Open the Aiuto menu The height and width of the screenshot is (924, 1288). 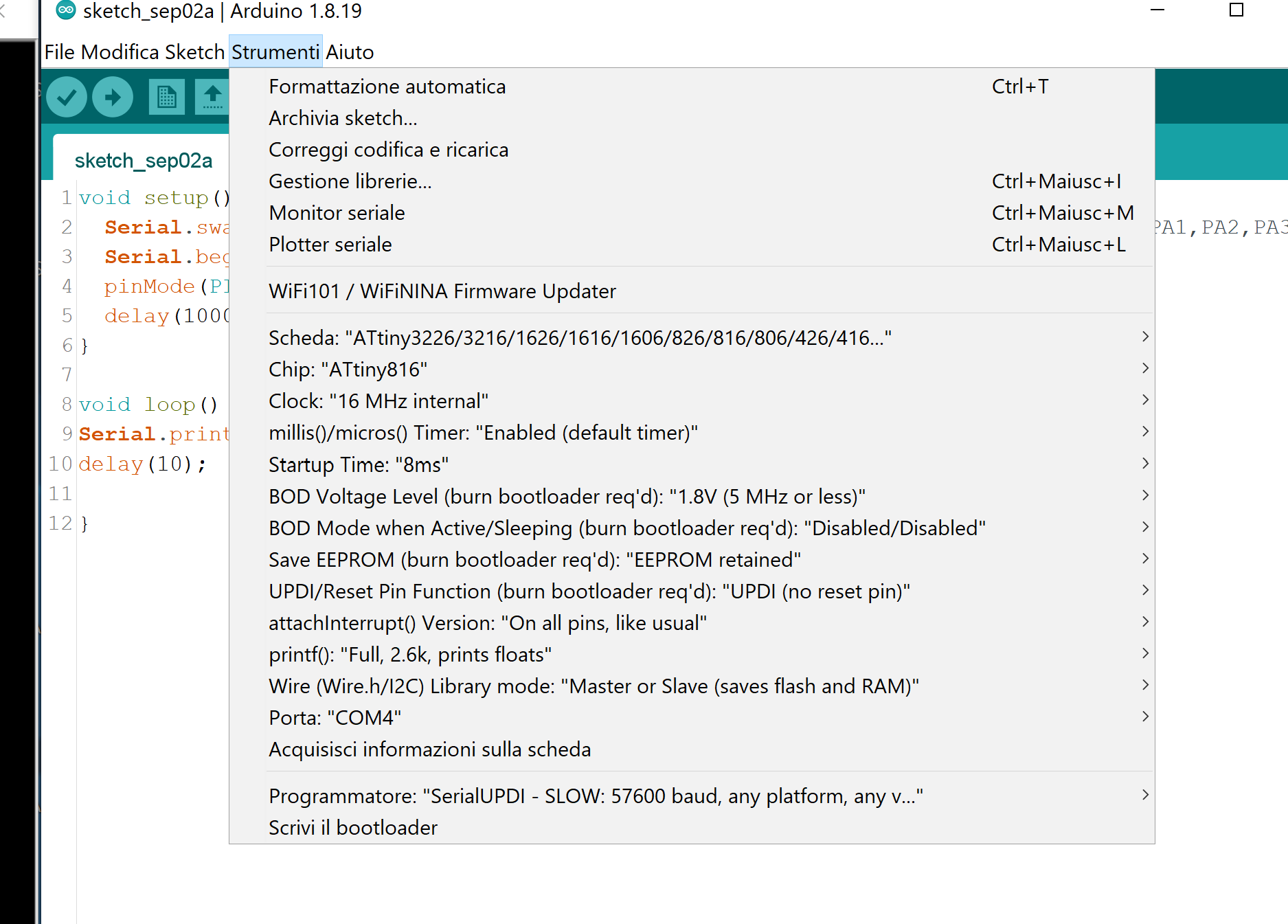(350, 52)
